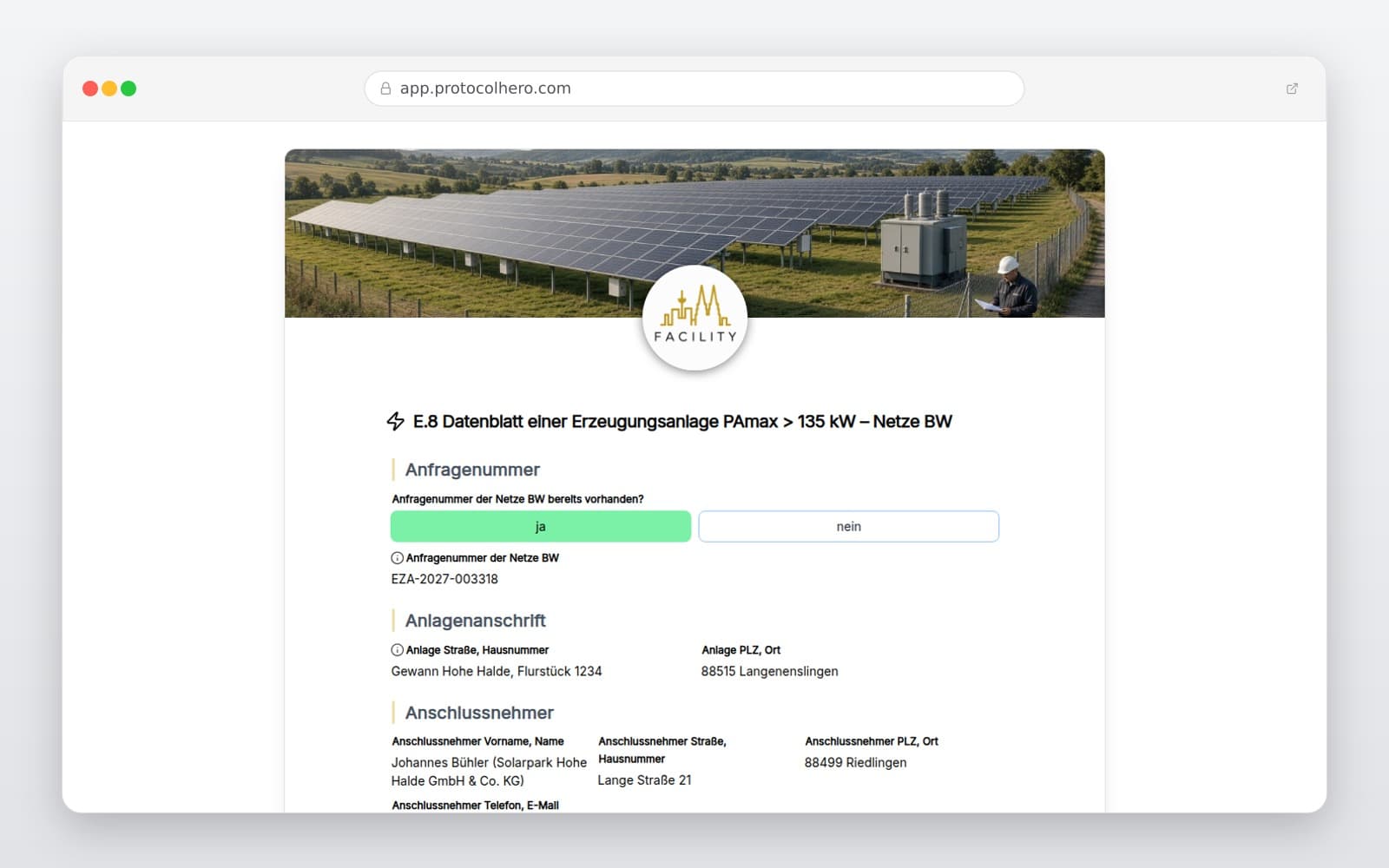Click the address "Gewann Hohe Halde, Flurstück 1234"
The image size is (1389, 868).
[497, 671]
